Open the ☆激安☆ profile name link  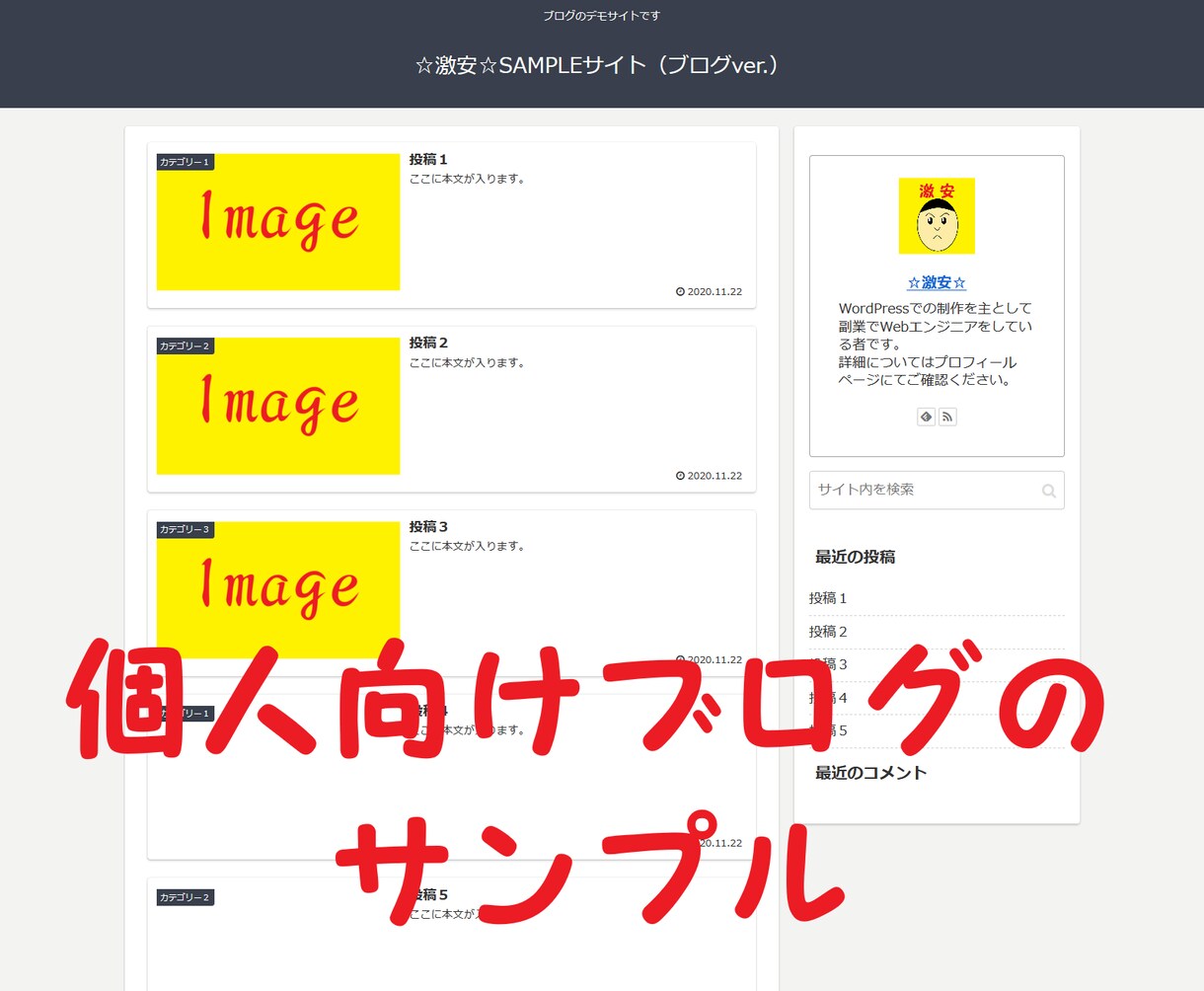coord(937,282)
